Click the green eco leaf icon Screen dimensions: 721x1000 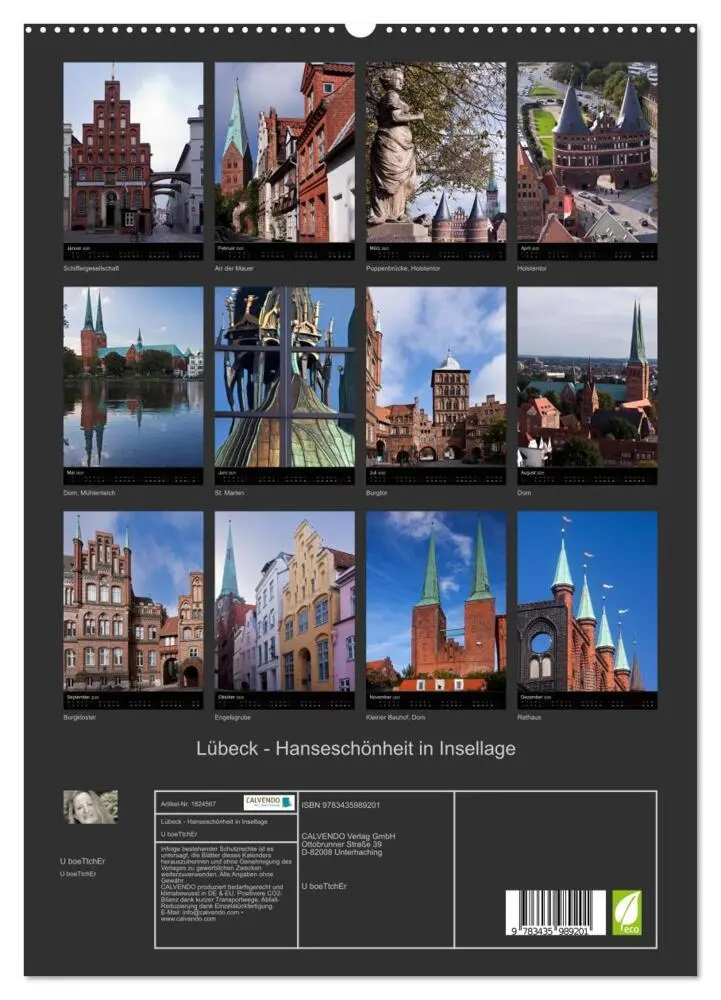(x=627, y=913)
